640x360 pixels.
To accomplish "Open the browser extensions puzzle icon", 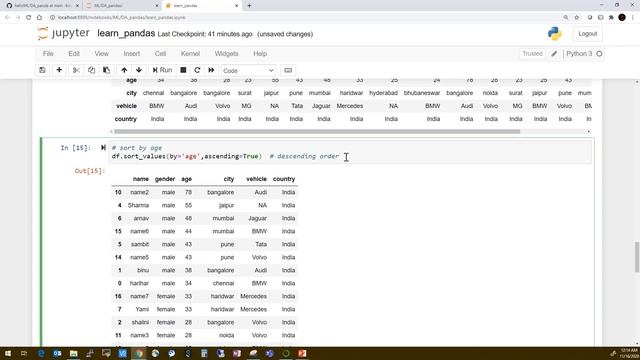I will tap(611, 18).
